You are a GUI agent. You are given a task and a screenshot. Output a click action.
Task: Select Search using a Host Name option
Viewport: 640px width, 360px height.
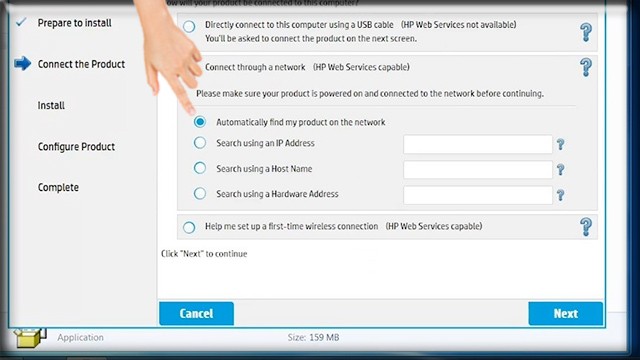click(x=200, y=168)
